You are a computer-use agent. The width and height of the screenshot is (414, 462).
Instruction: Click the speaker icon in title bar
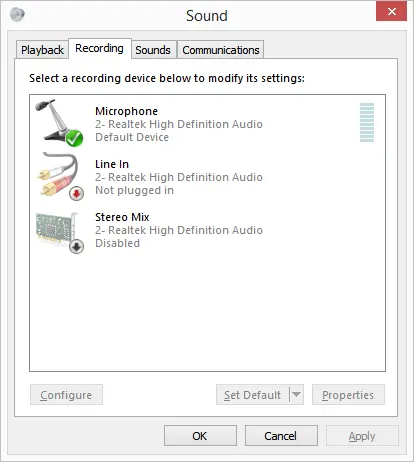tap(17, 15)
